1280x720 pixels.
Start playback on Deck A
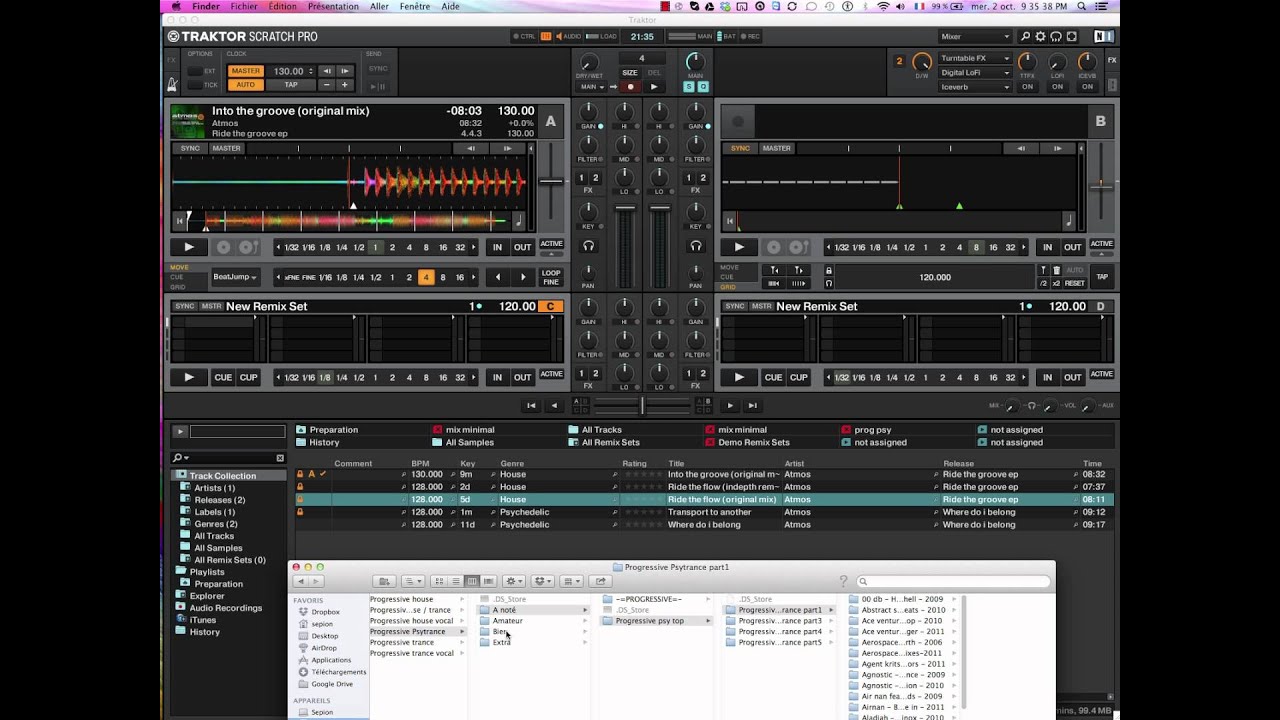click(189, 247)
